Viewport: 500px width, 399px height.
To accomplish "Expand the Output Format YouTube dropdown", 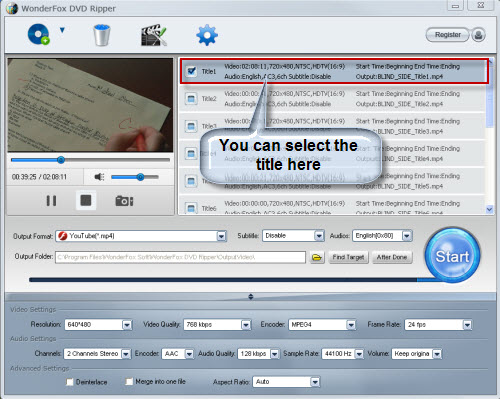I will [x=222, y=236].
